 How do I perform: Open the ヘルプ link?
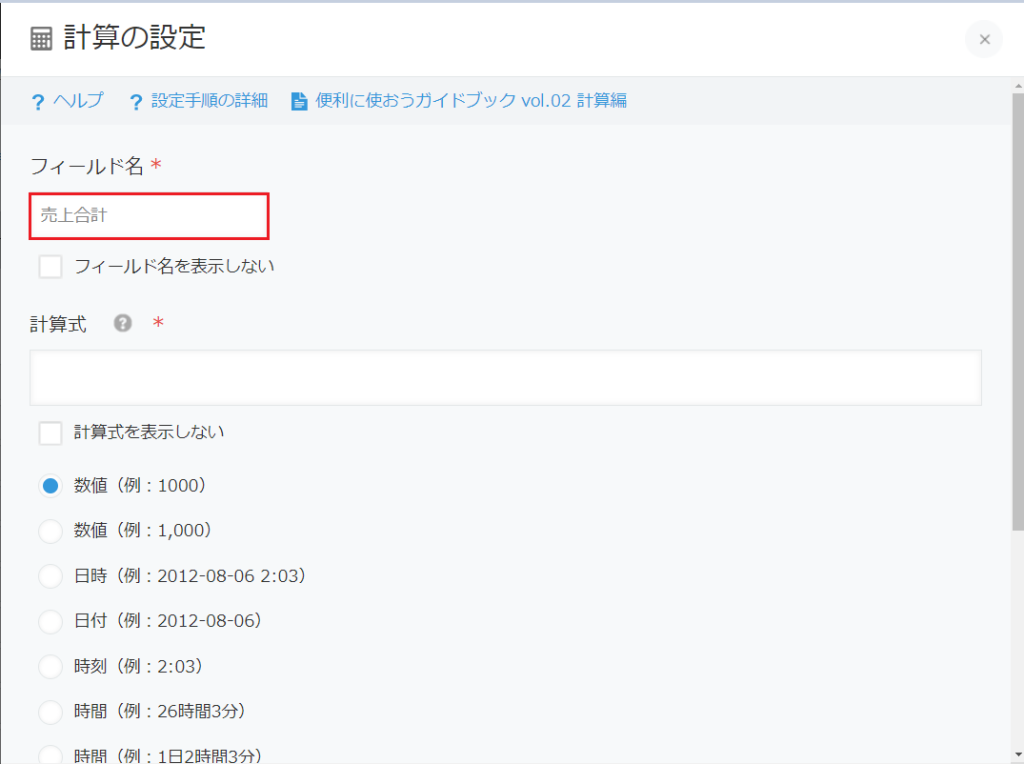(78, 101)
